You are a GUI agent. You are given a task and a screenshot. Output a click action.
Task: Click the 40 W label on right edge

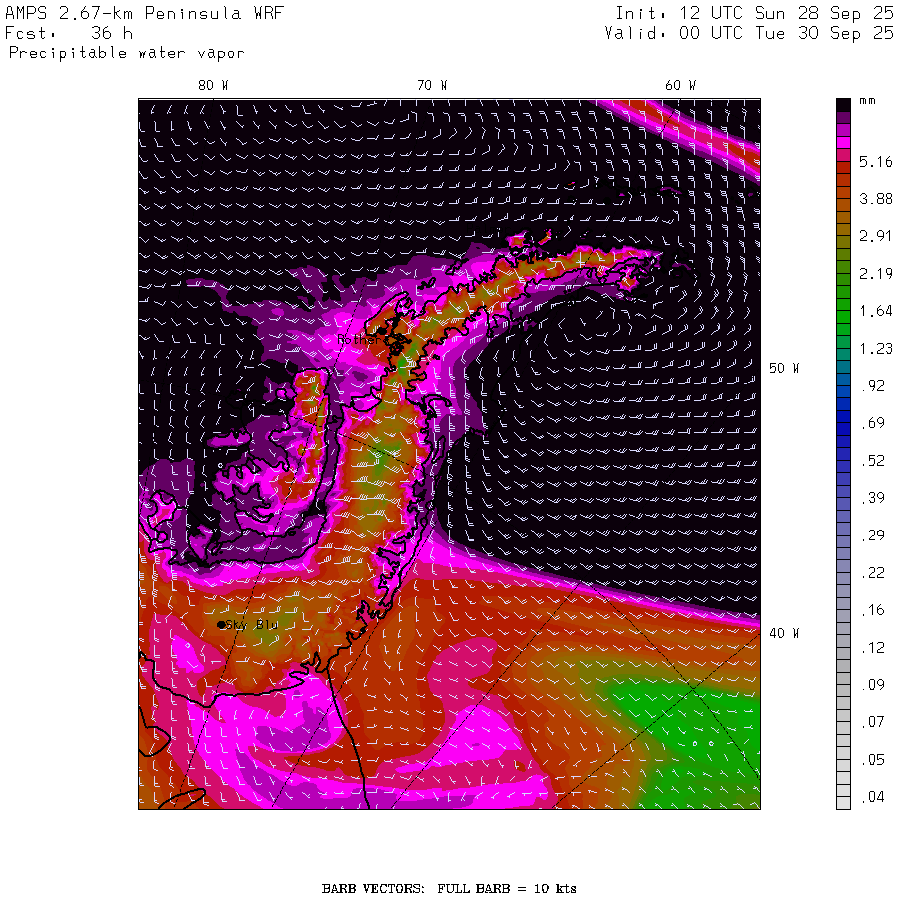point(783,633)
